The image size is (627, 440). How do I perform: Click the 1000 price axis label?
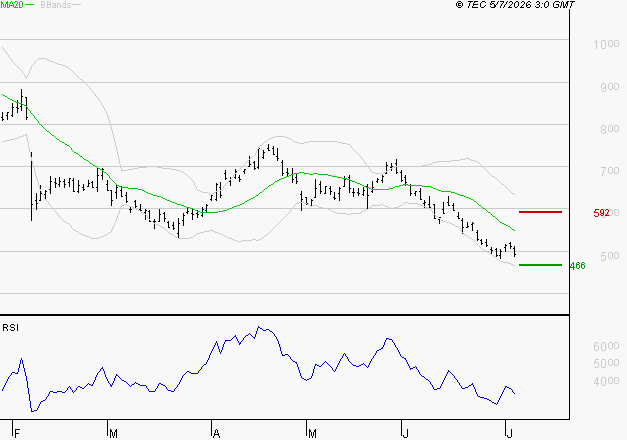tap(606, 44)
